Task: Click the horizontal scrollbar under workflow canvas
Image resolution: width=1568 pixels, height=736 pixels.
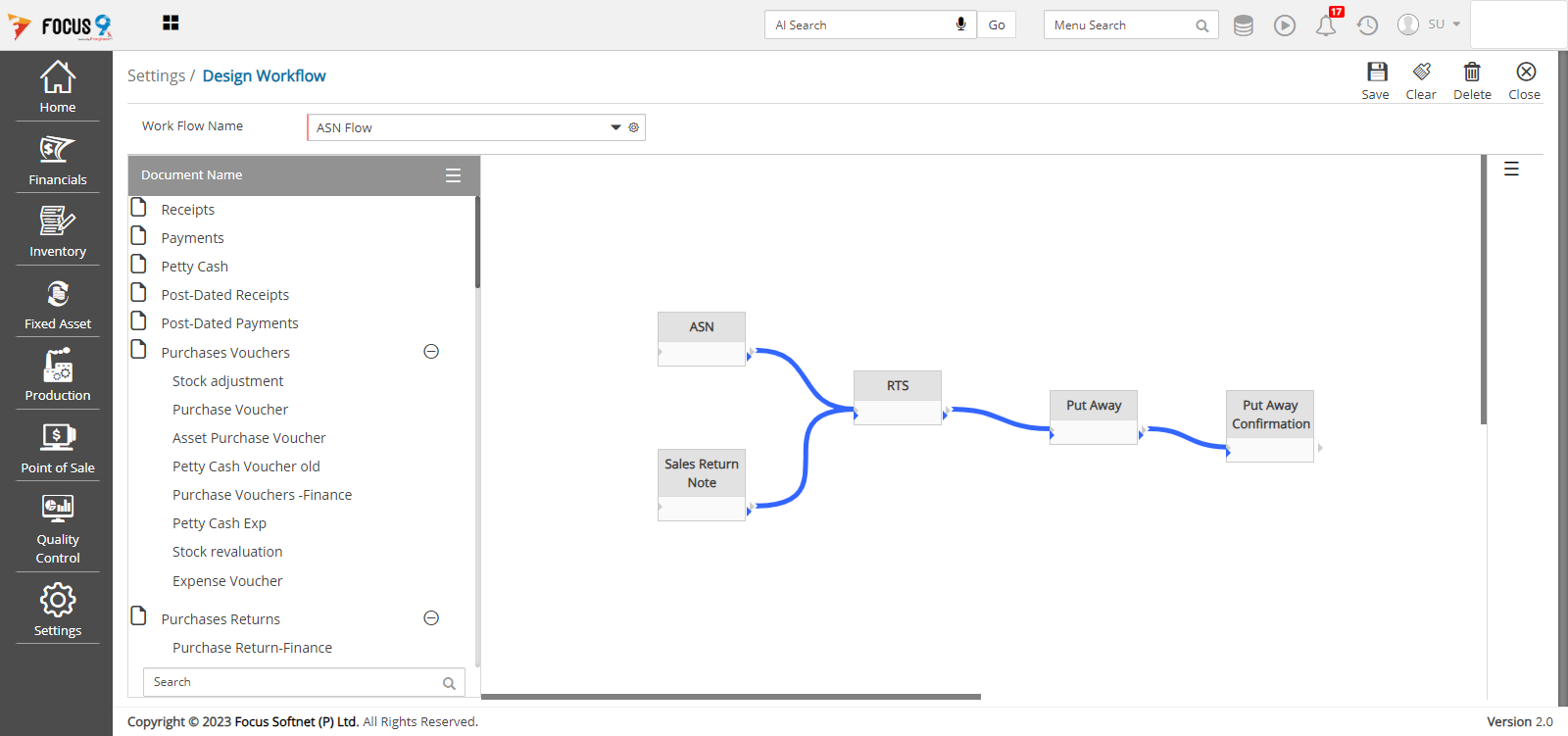Action: 730,697
